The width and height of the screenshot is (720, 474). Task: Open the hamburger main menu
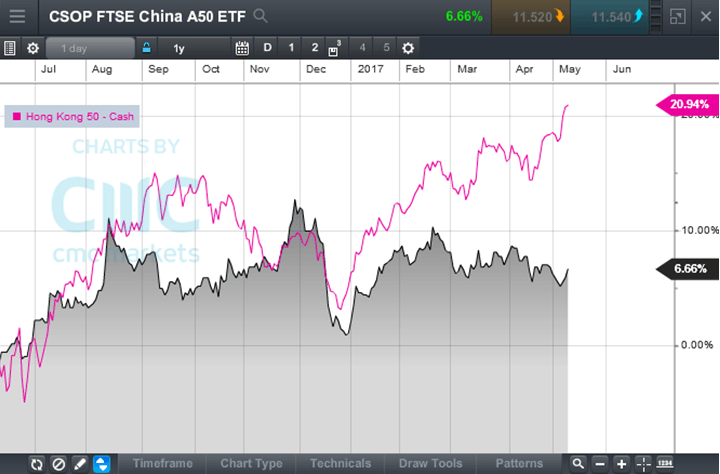pyautogui.click(x=17, y=17)
